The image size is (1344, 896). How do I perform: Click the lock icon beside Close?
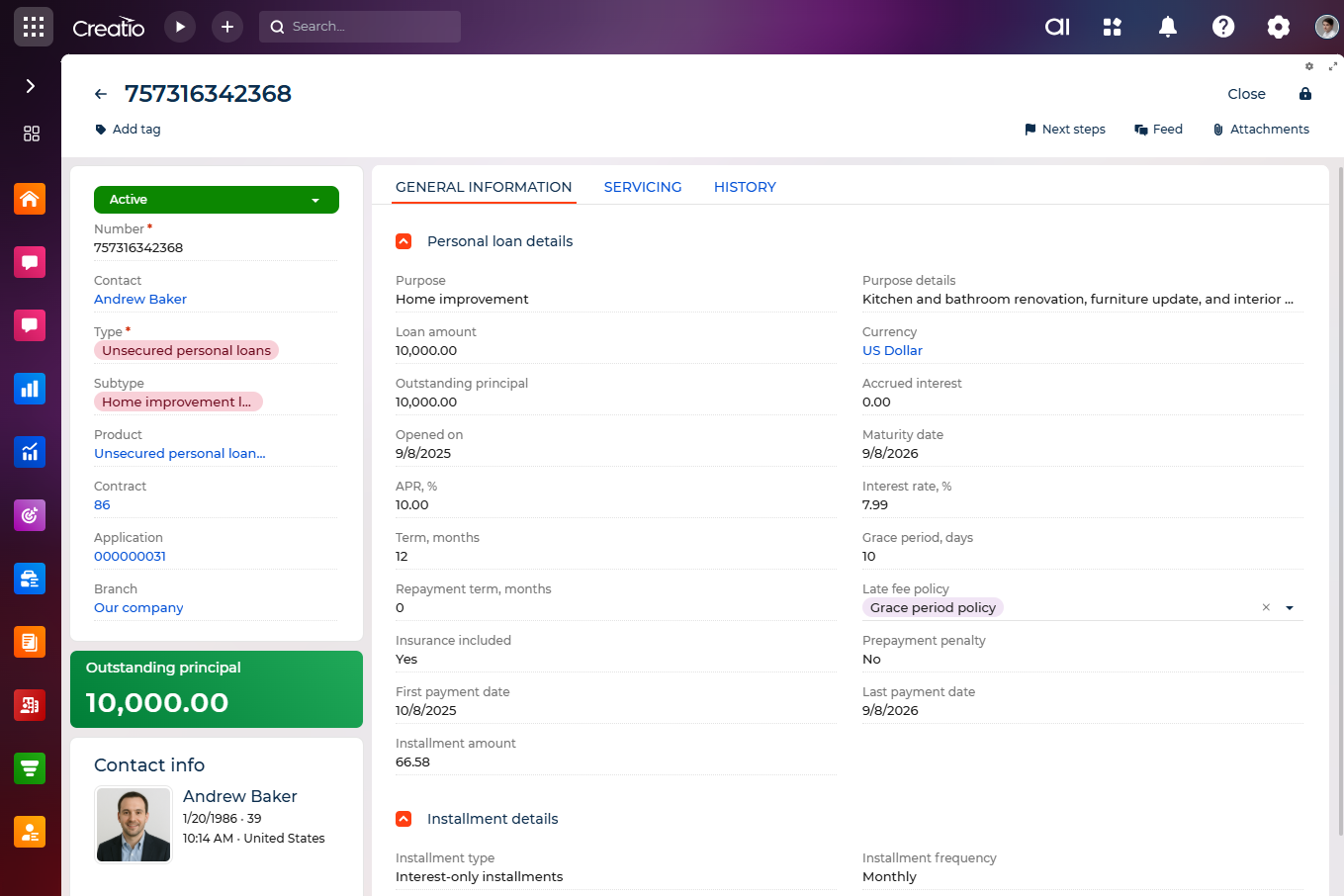pos(1305,94)
